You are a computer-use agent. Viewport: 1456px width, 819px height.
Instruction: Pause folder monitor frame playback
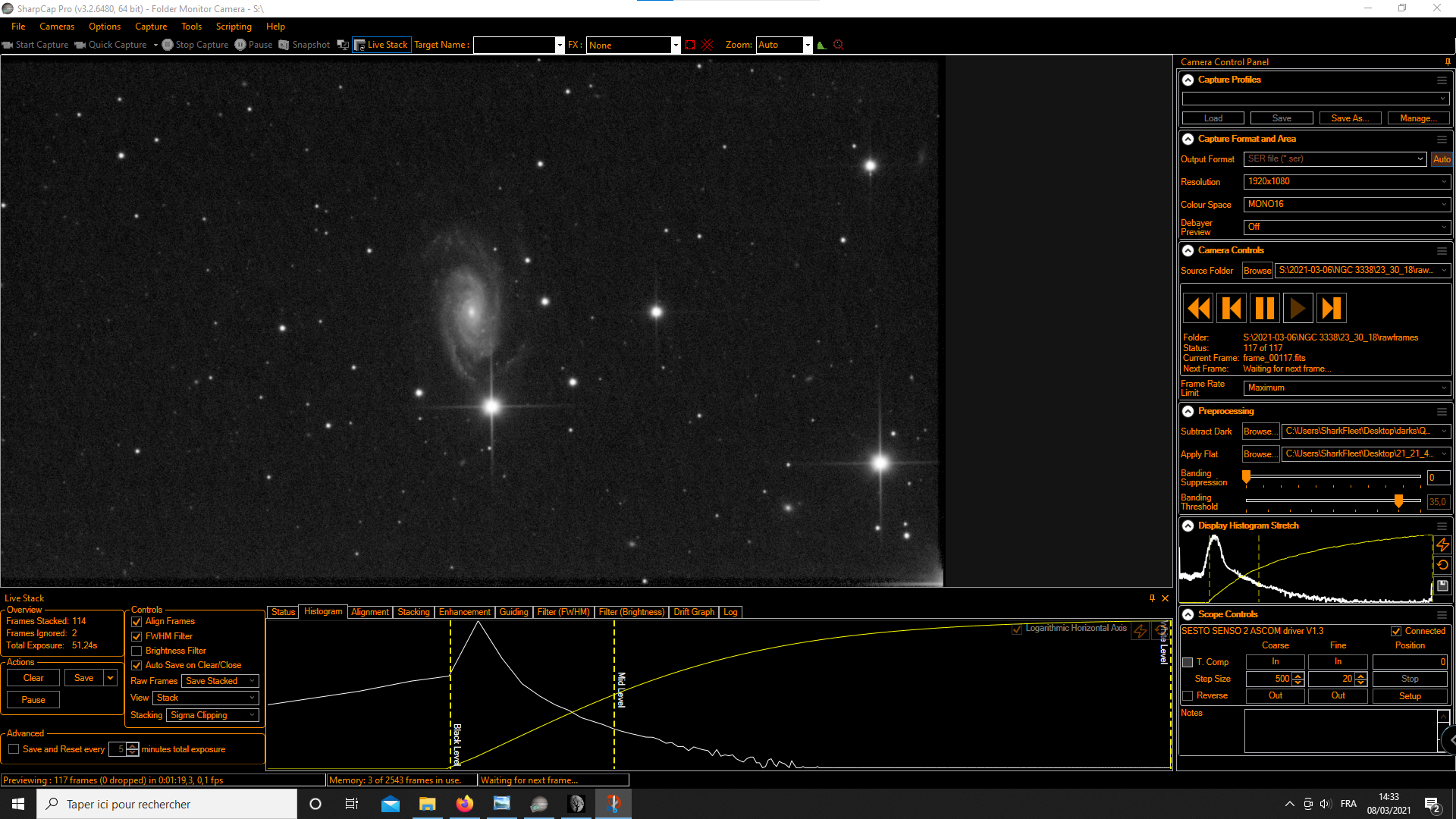coord(1265,309)
